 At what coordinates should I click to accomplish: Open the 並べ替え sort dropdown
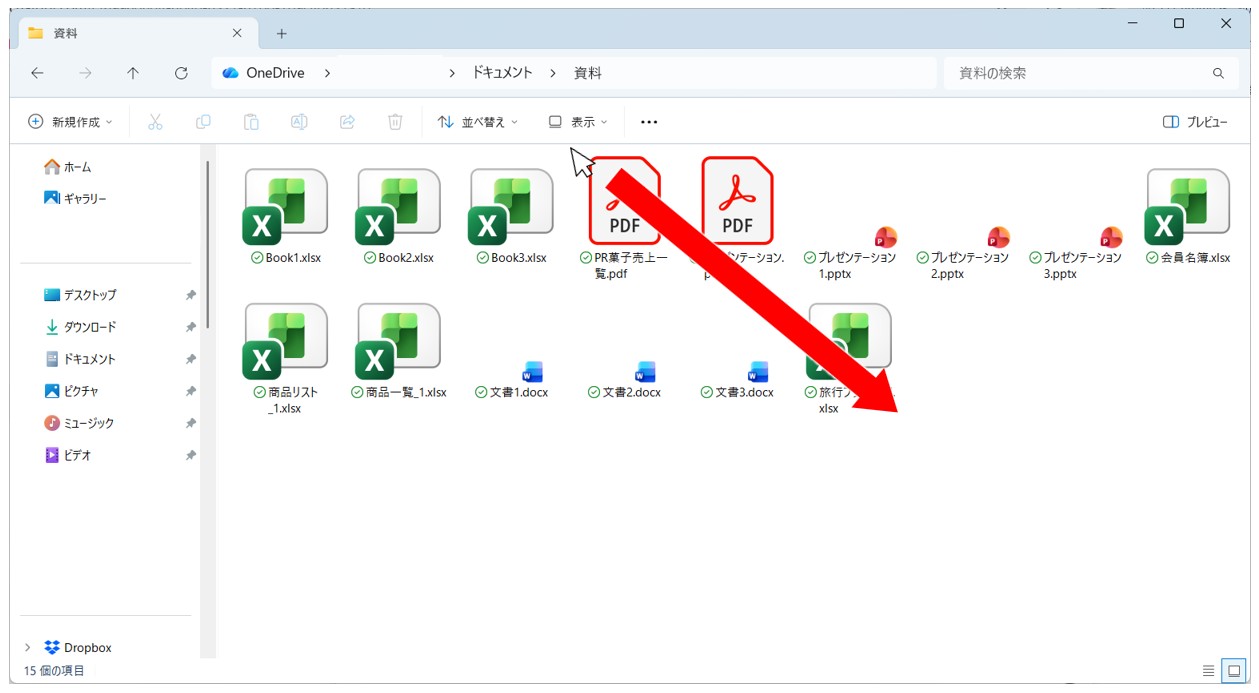(x=478, y=122)
